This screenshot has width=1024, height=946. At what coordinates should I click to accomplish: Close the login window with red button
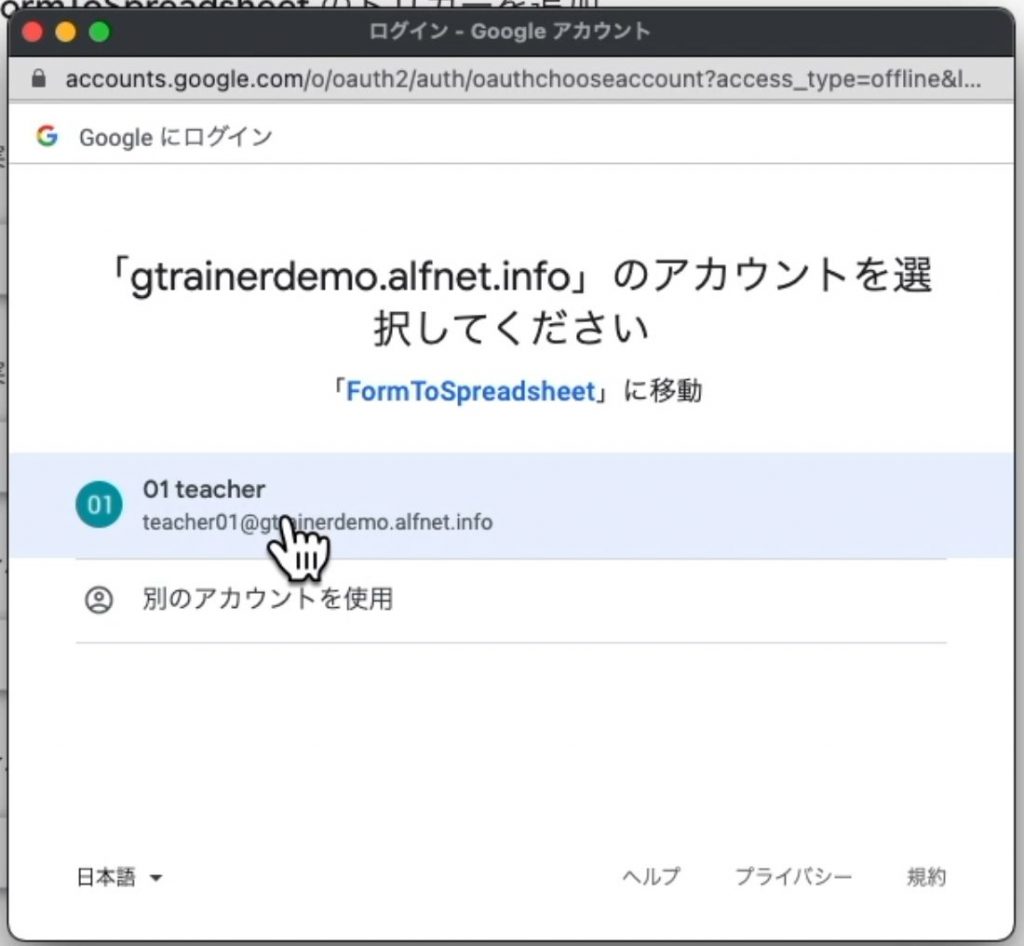pos(32,31)
